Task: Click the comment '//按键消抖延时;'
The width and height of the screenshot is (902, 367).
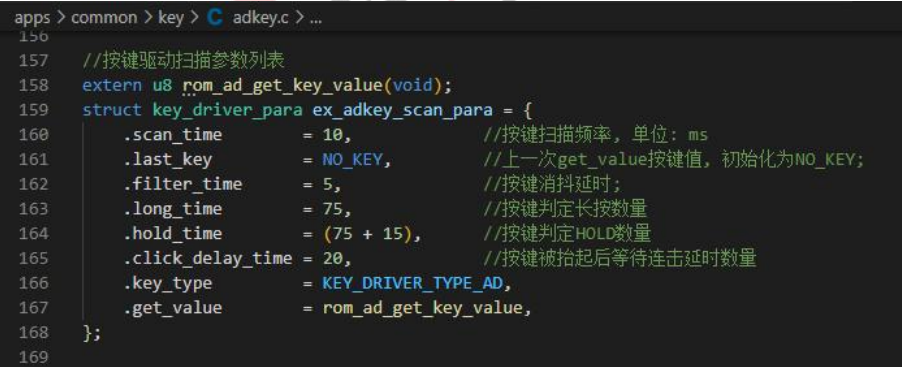Action: pos(552,185)
